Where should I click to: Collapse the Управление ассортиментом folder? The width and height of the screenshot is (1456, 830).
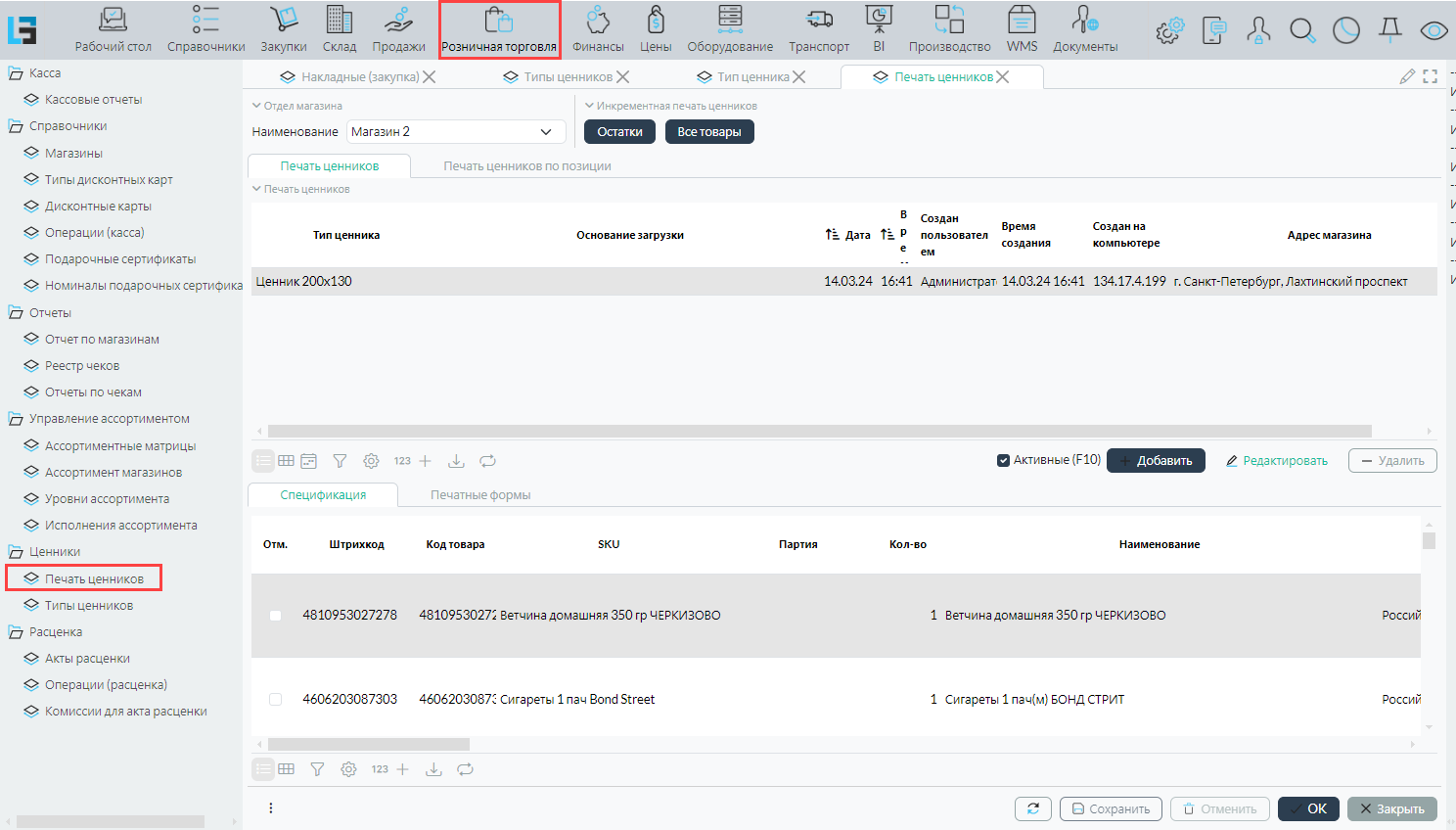point(16,419)
